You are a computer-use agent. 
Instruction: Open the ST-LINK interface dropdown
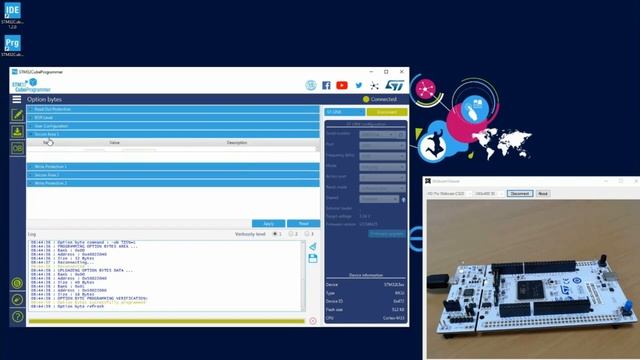[344, 112]
